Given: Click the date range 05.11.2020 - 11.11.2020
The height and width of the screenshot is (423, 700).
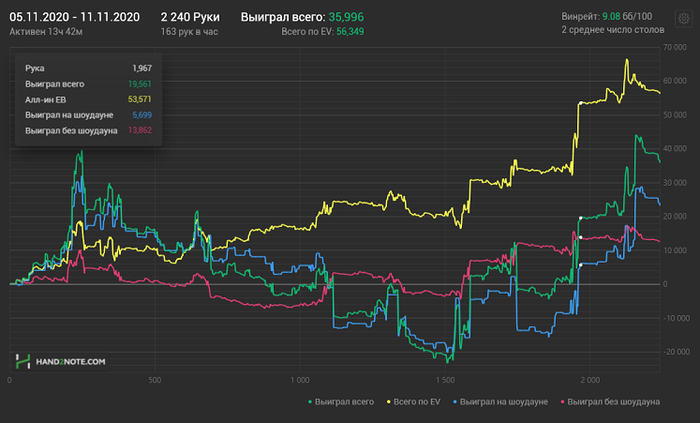Looking at the screenshot, I should pos(75,17).
